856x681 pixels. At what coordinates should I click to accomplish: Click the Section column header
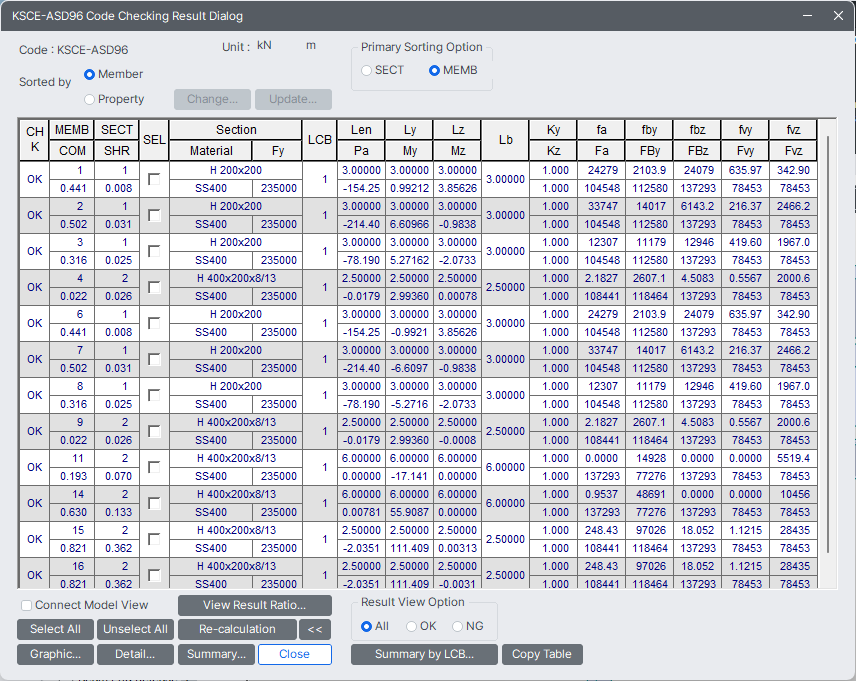pos(236,130)
